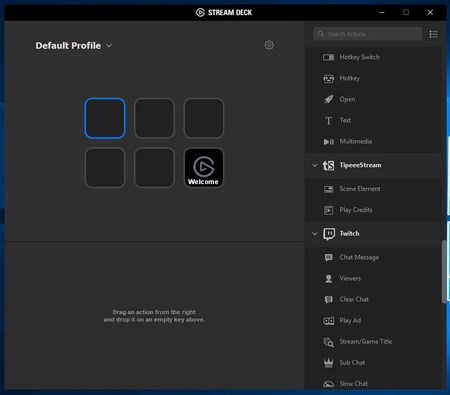Image resolution: width=450 pixels, height=395 pixels.
Task: Choose the Play Ad action
Action: coord(372,320)
